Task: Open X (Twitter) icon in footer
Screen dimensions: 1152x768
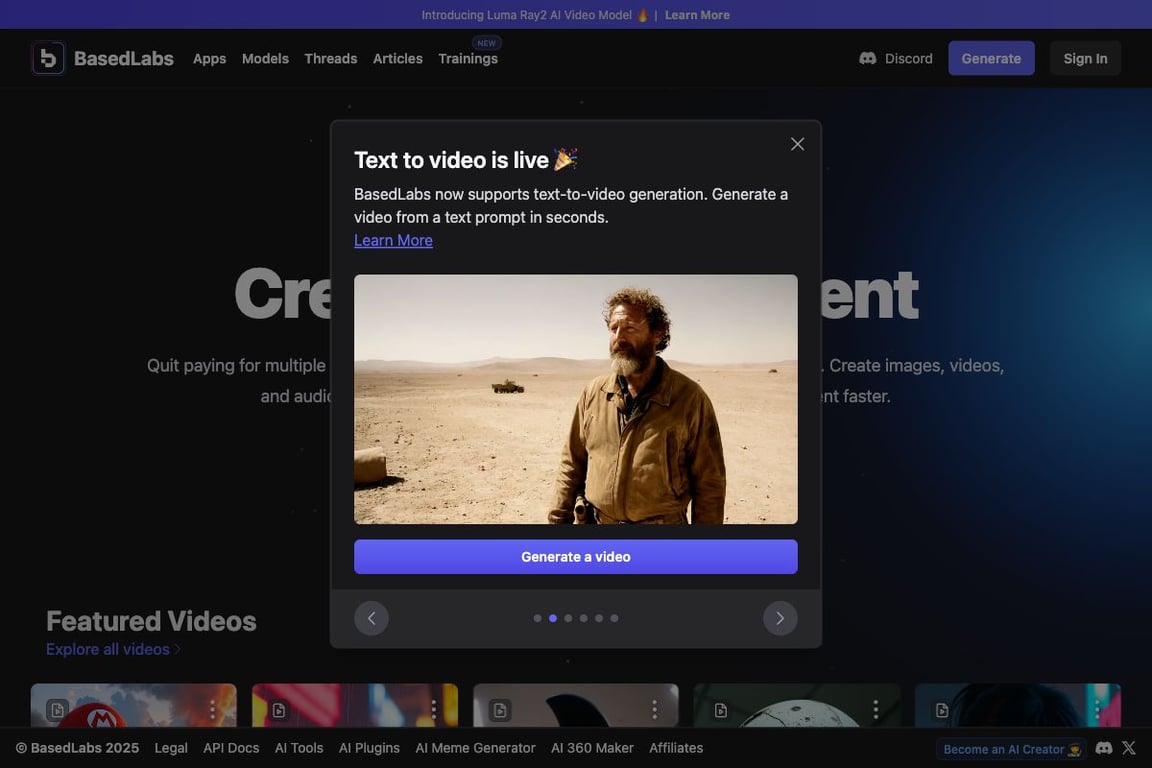Action: [1129, 748]
